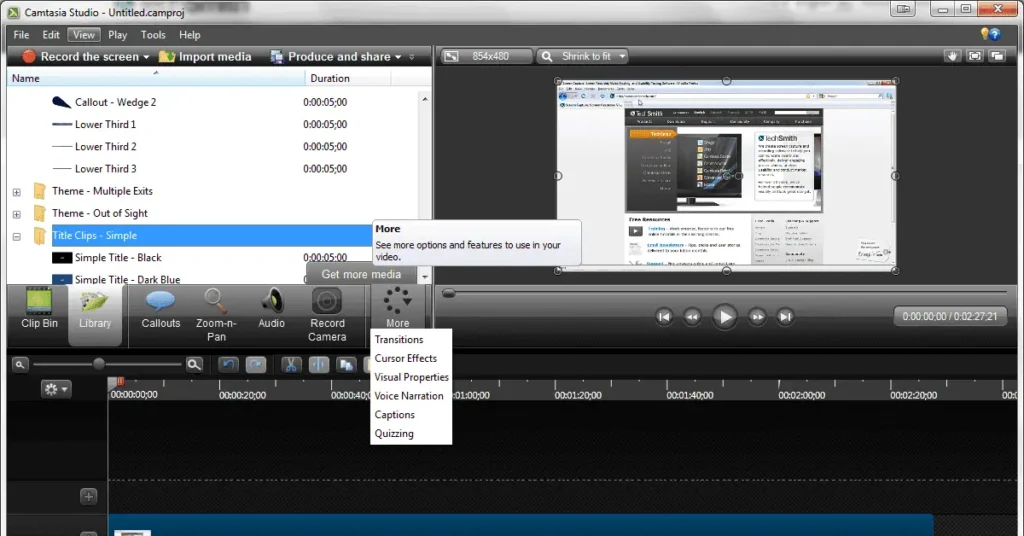Click Record the screen button
The height and width of the screenshot is (536, 1024).
pos(80,57)
